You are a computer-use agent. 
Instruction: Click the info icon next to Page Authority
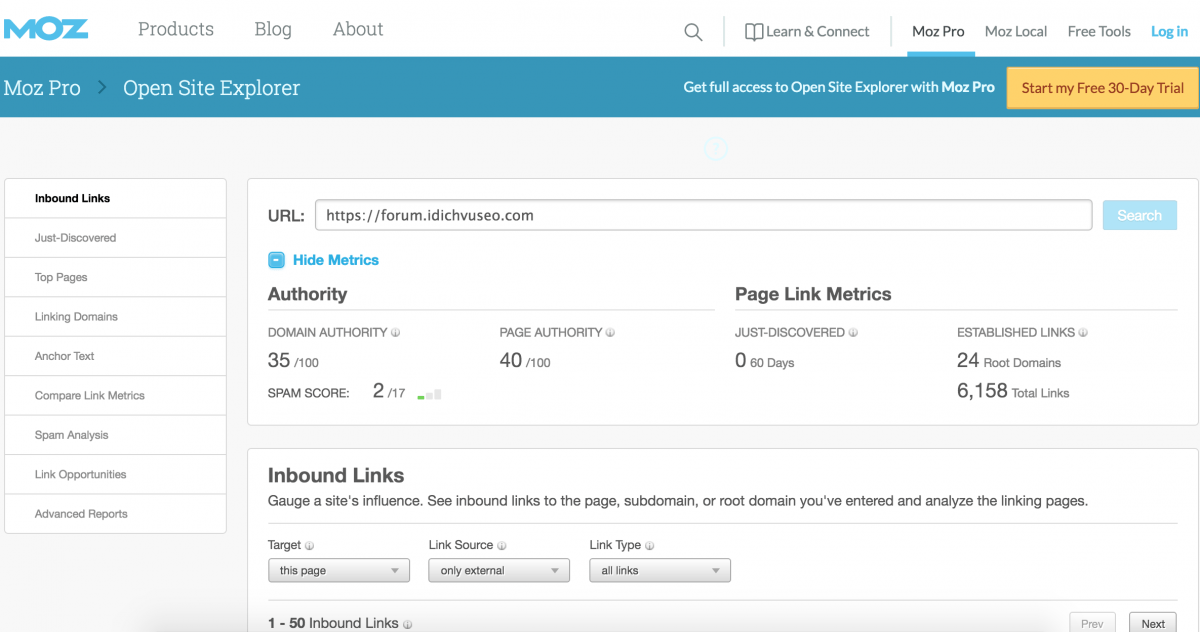tap(611, 333)
